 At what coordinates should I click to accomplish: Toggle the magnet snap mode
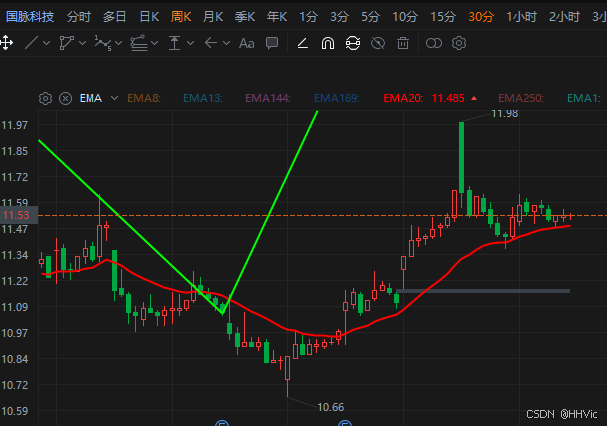(328, 43)
